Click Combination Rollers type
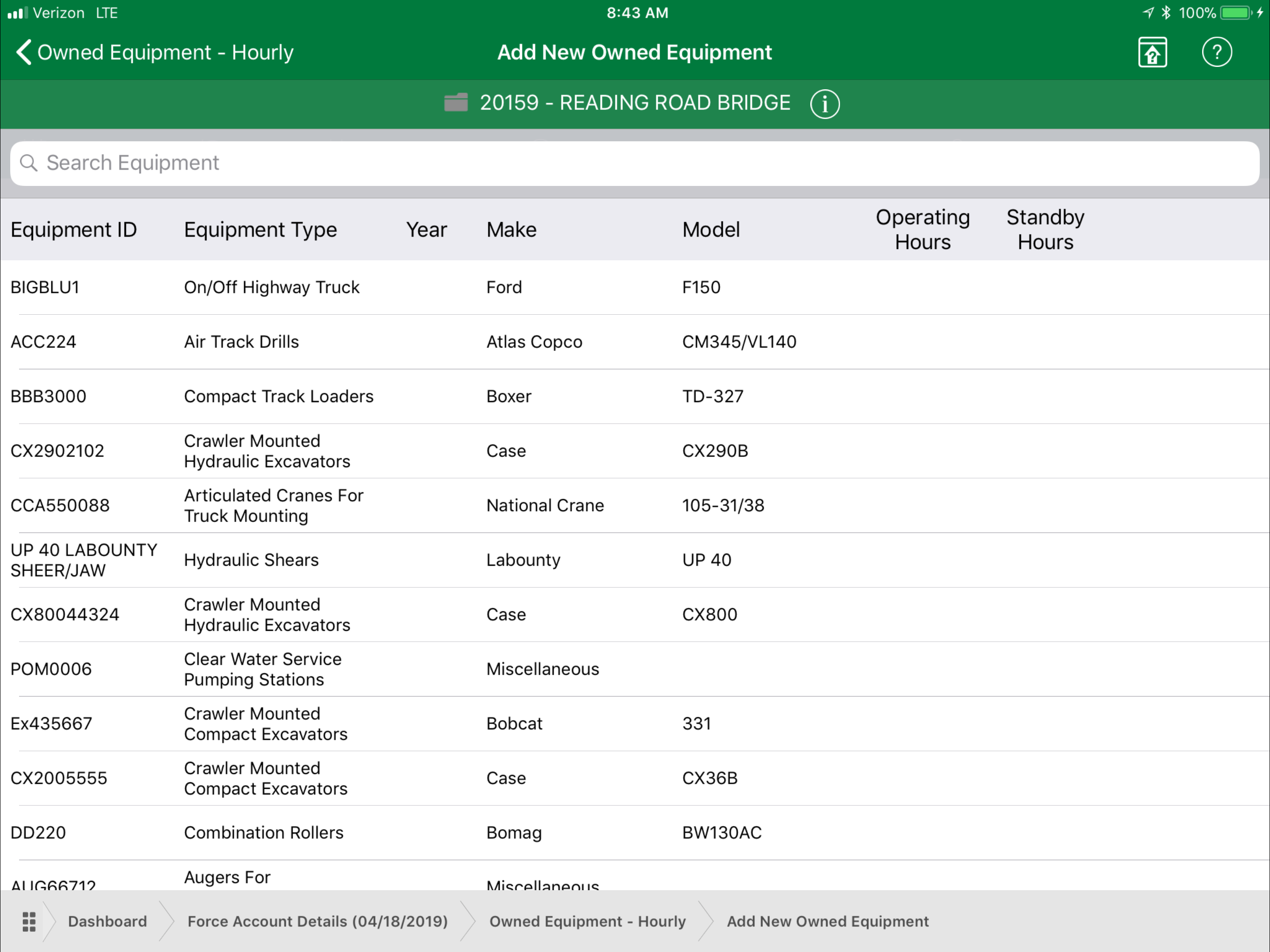1270x952 pixels. coord(264,833)
